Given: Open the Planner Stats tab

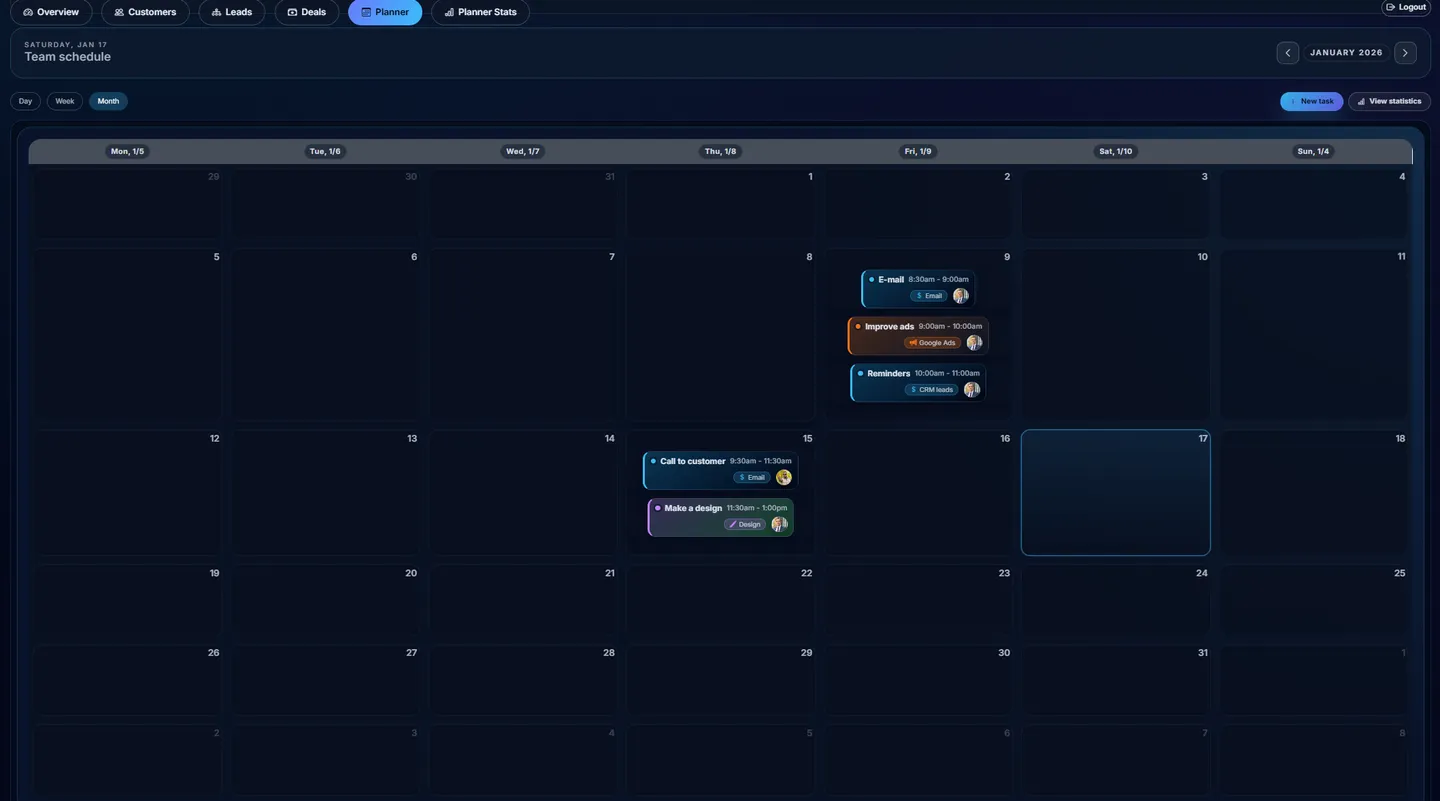Looking at the screenshot, I should click(x=480, y=12).
